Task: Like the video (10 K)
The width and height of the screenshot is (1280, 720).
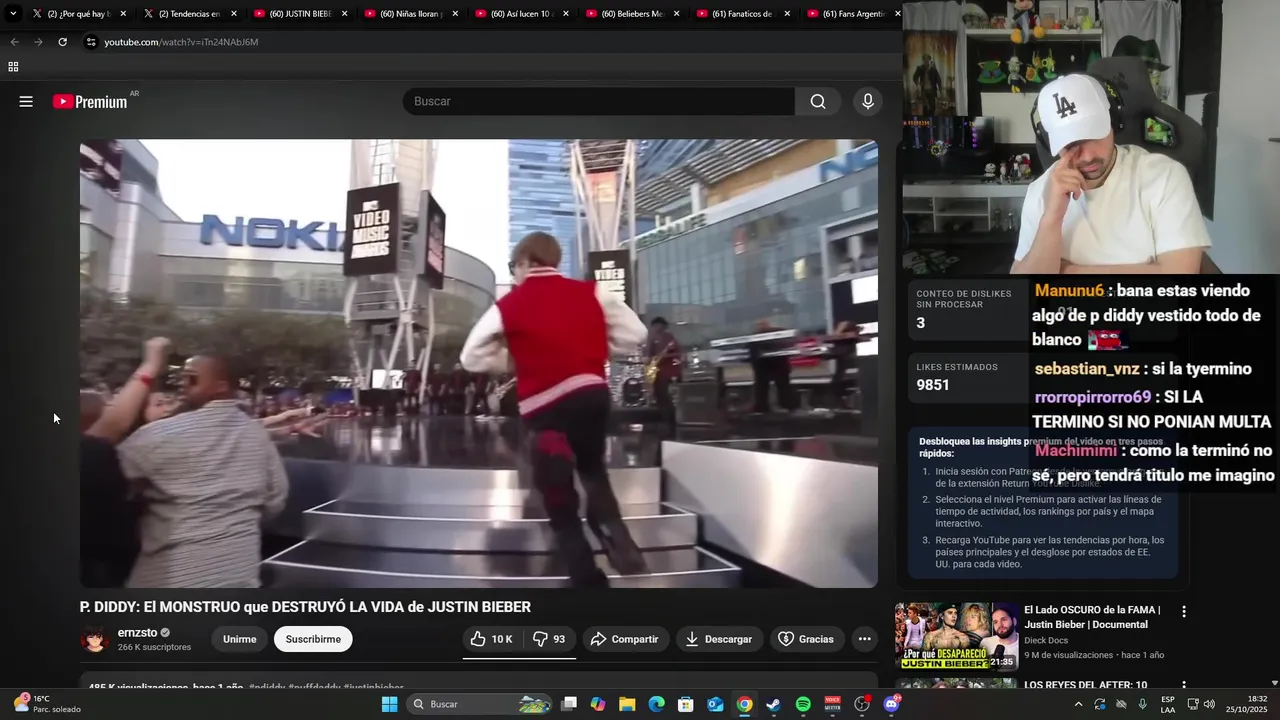Action: point(491,639)
